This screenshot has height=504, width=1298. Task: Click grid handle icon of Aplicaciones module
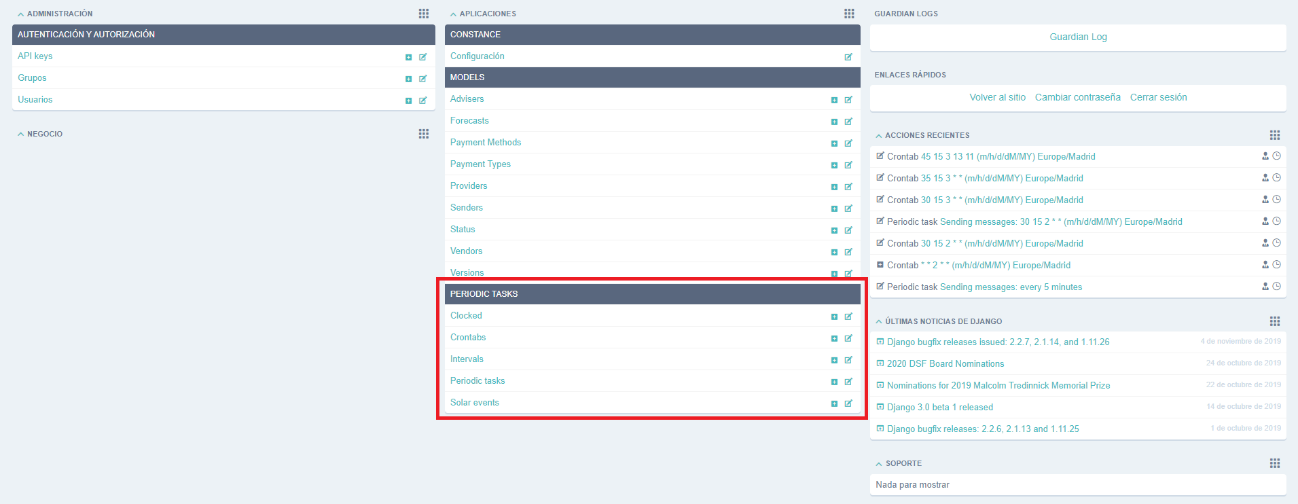(x=849, y=14)
